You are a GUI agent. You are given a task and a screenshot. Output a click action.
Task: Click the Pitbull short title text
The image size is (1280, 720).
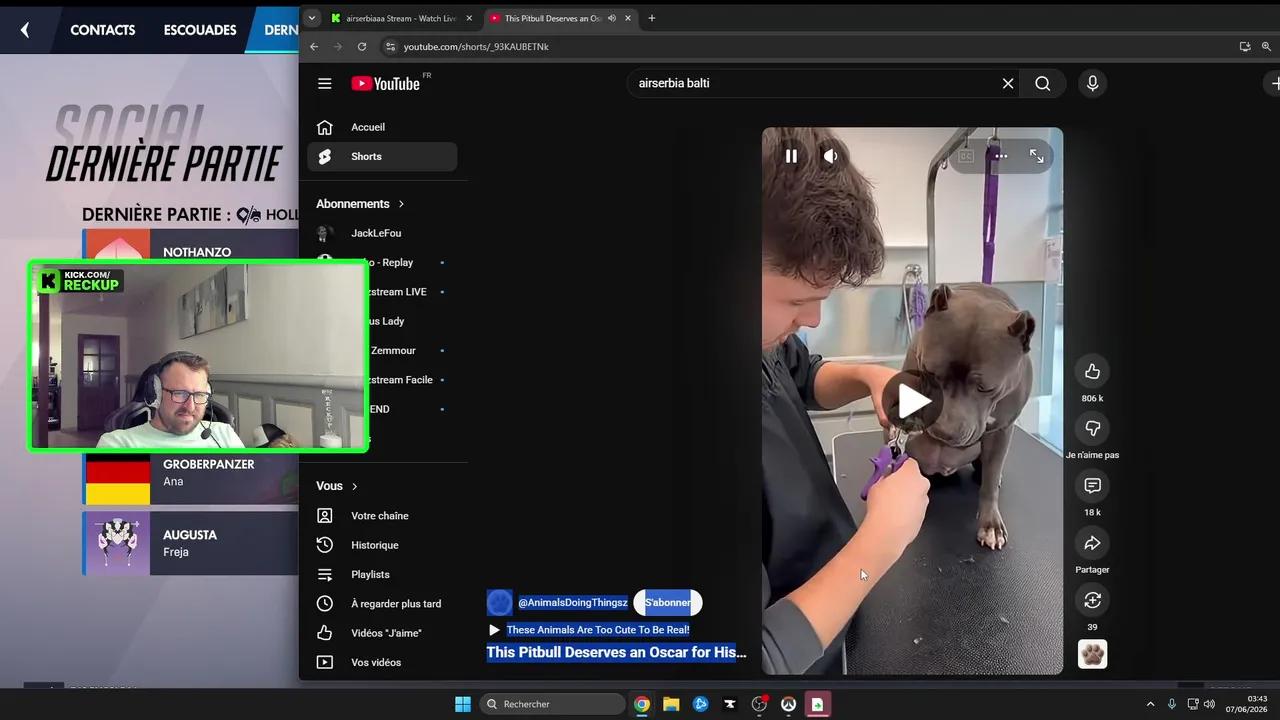(x=616, y=652)
